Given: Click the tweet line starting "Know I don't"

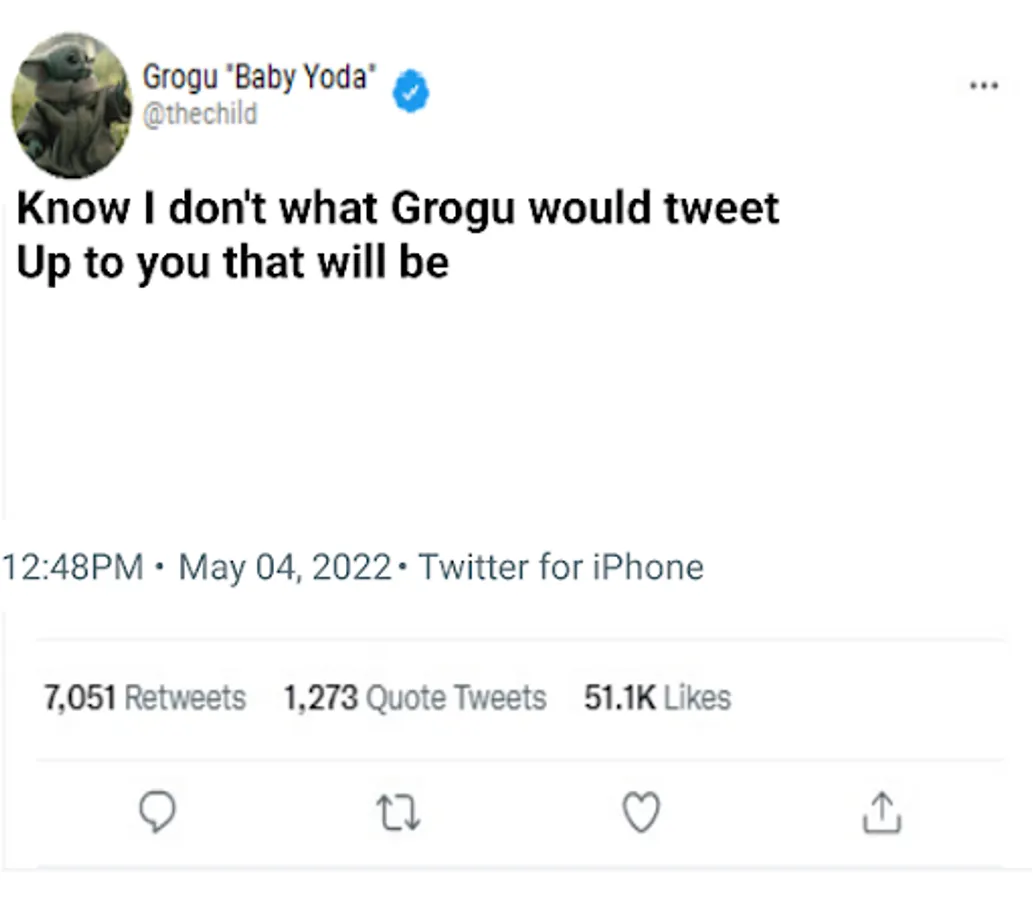Looking at the screenshot, I should 397,209.
